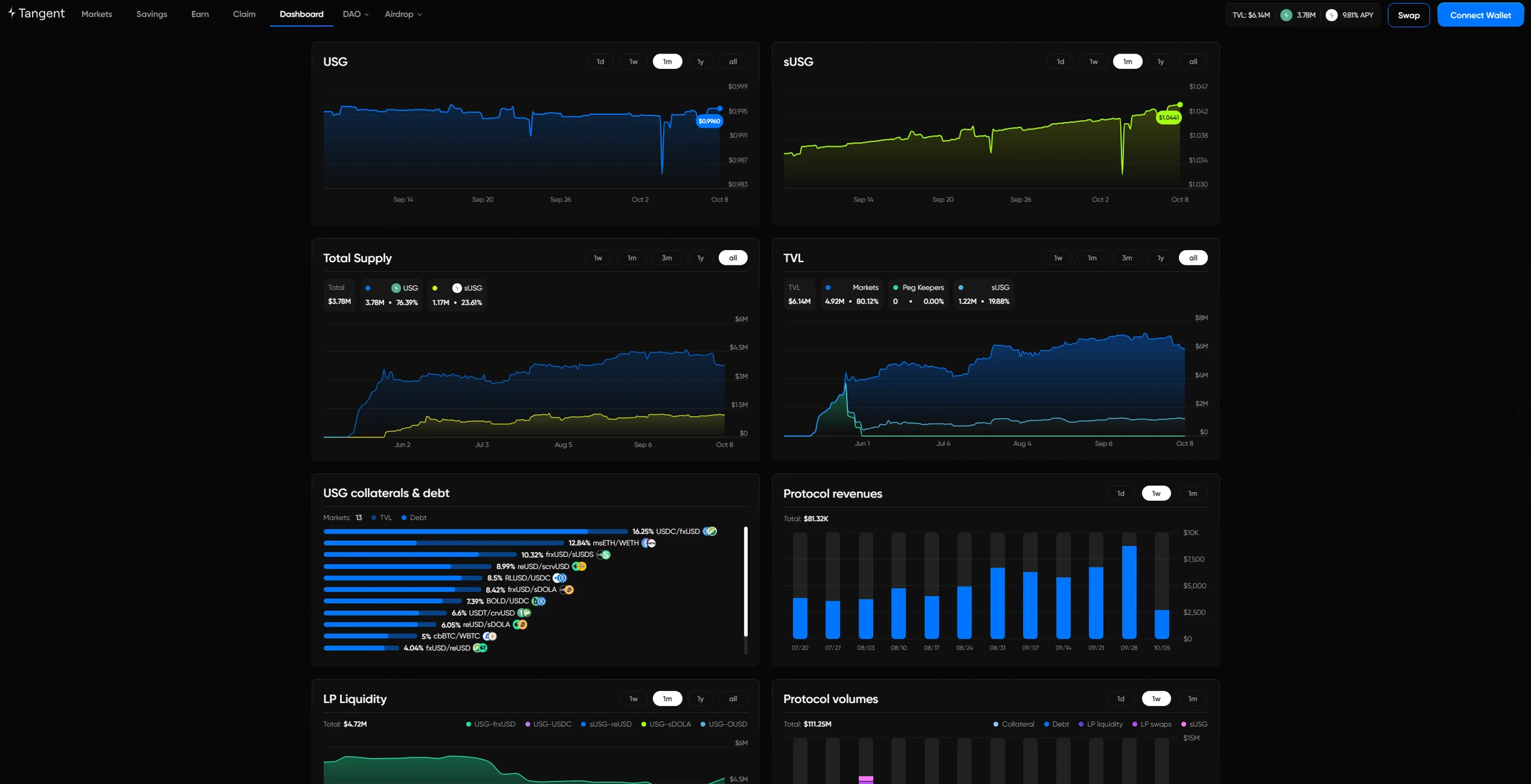Screen dimensions: 1531x784
Task: Go to the Savings page
Action: (x=152, y=14)
